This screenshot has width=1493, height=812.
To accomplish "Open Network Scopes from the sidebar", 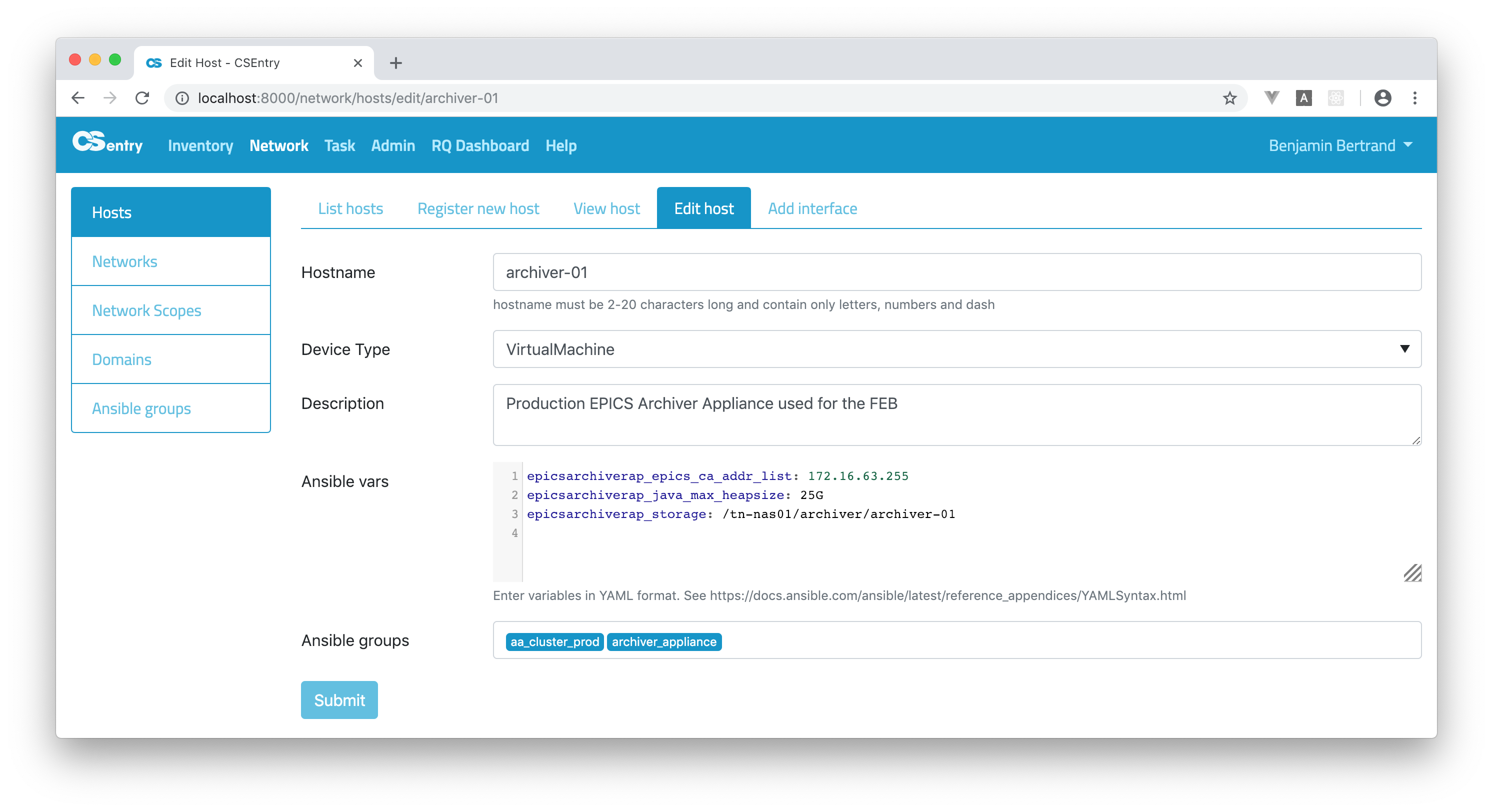I will pyautogui.click(x=146, y=310).
